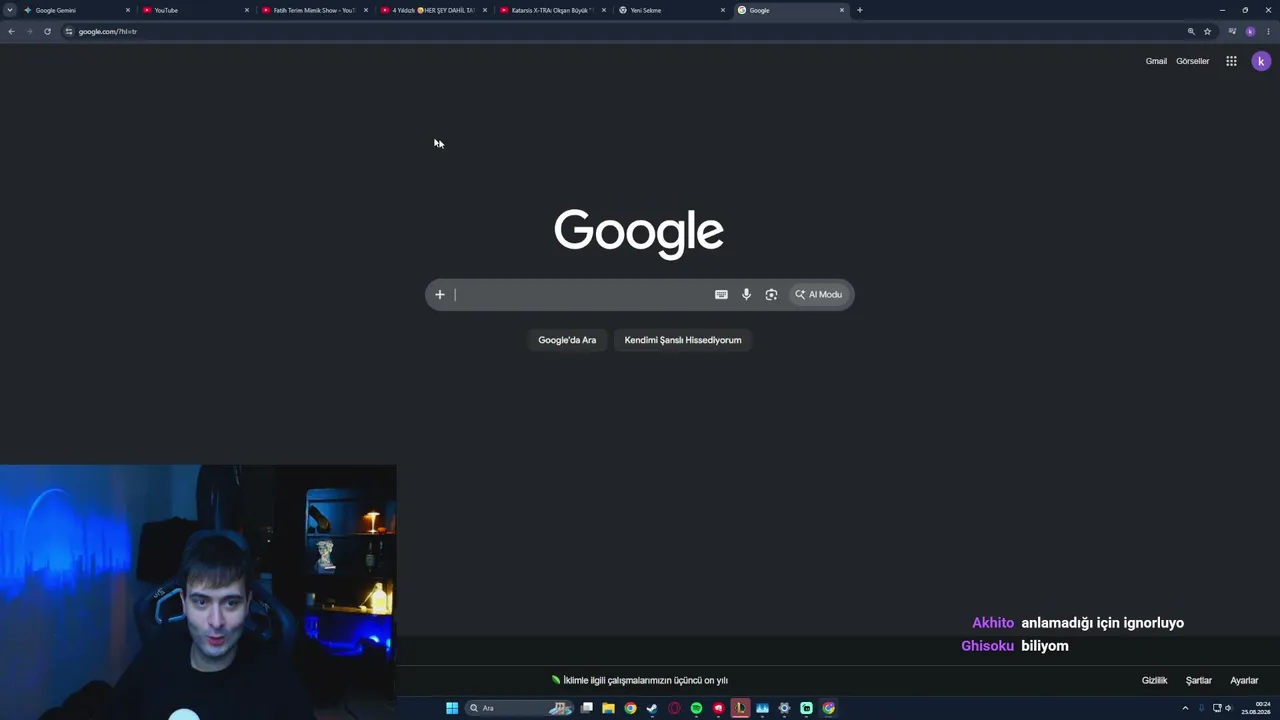Close the YouTube tab
The height and width of the screenshot is (720, 1280).
pyautogui.click(x=247, y=10)
